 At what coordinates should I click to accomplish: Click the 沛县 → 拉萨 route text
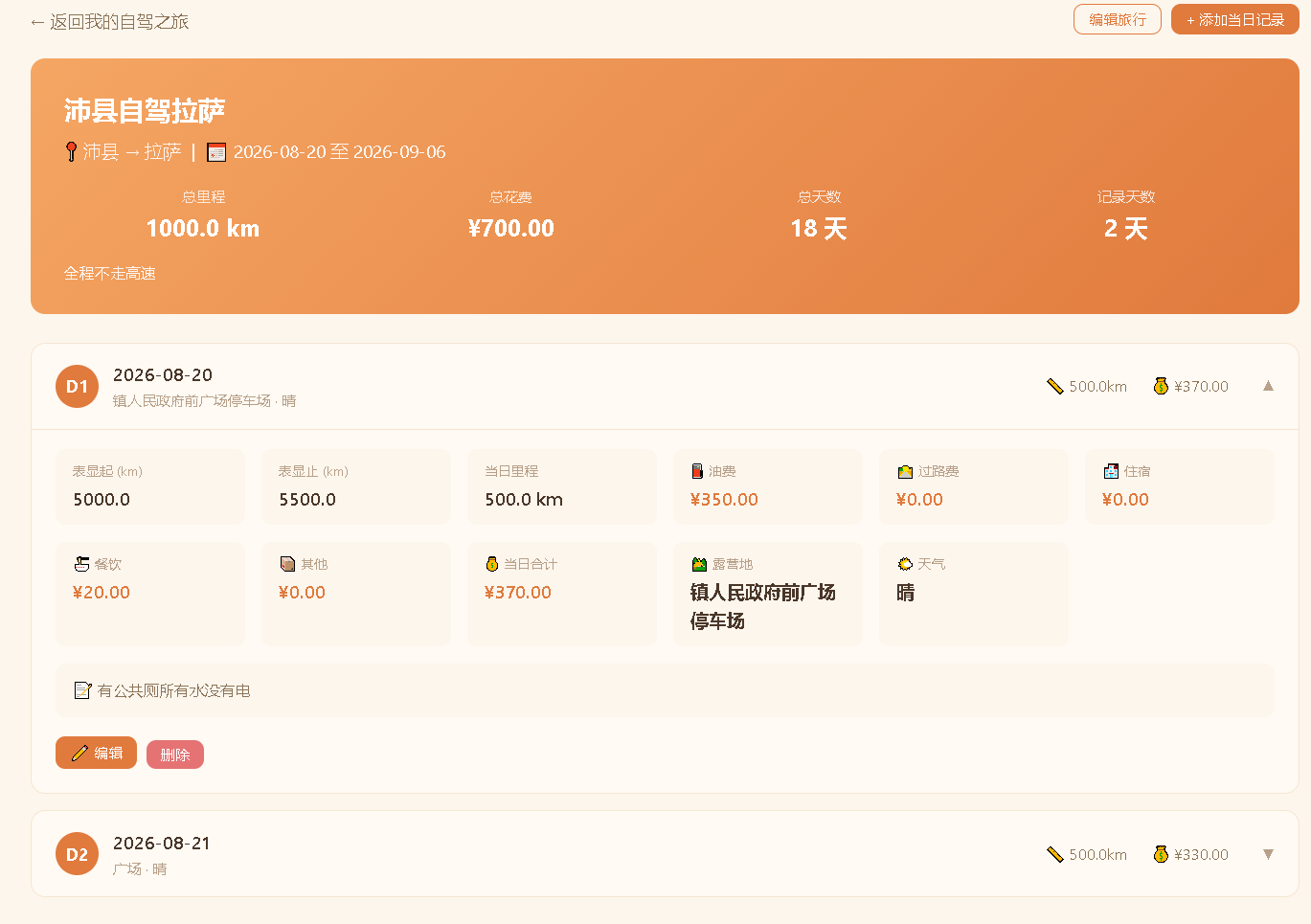click(132, 151)
